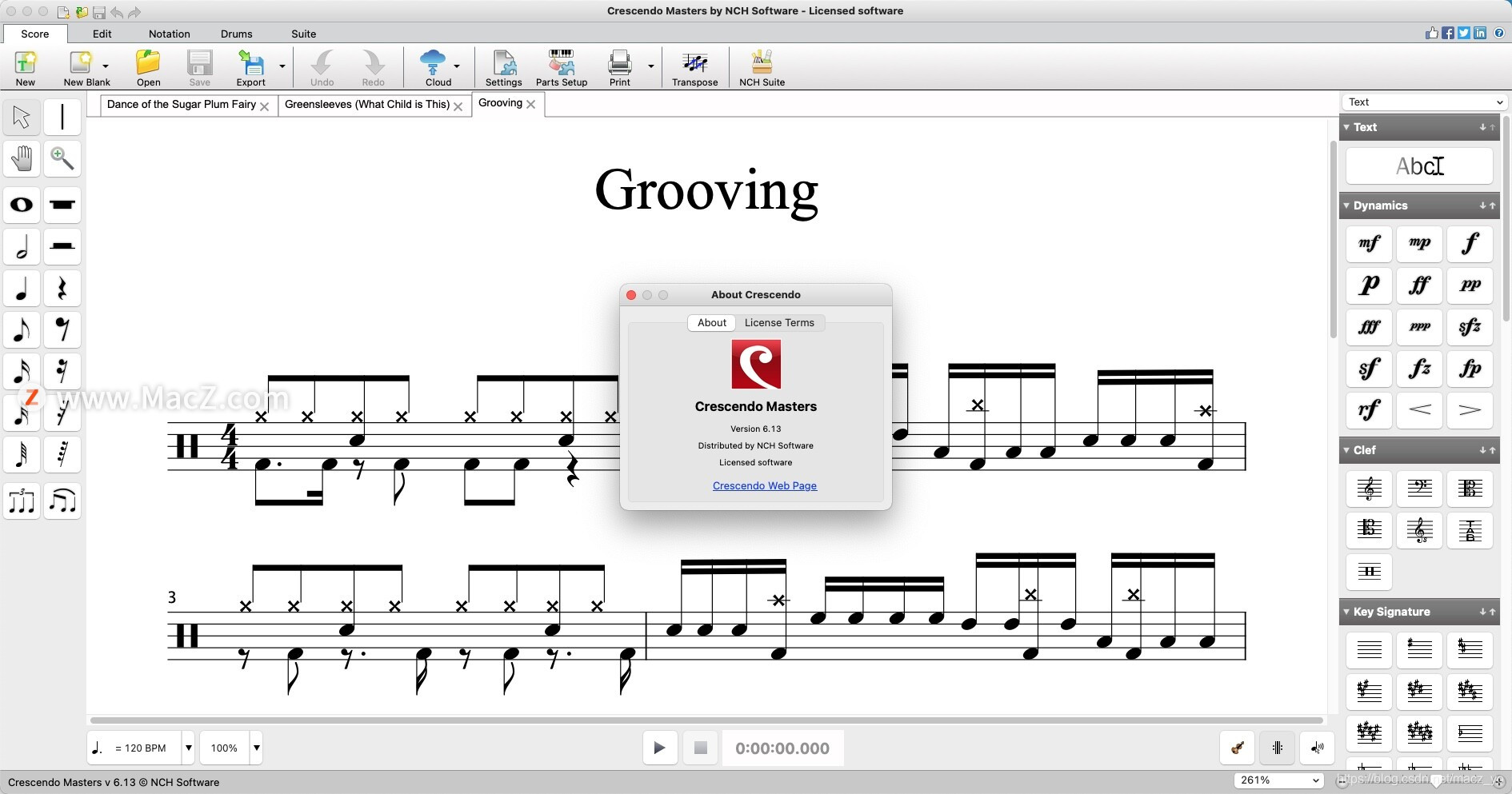The height and width of the screenshot is (794, 1512).
Task: Add sforzando sfz dynamic
Action: (1470, 327)
